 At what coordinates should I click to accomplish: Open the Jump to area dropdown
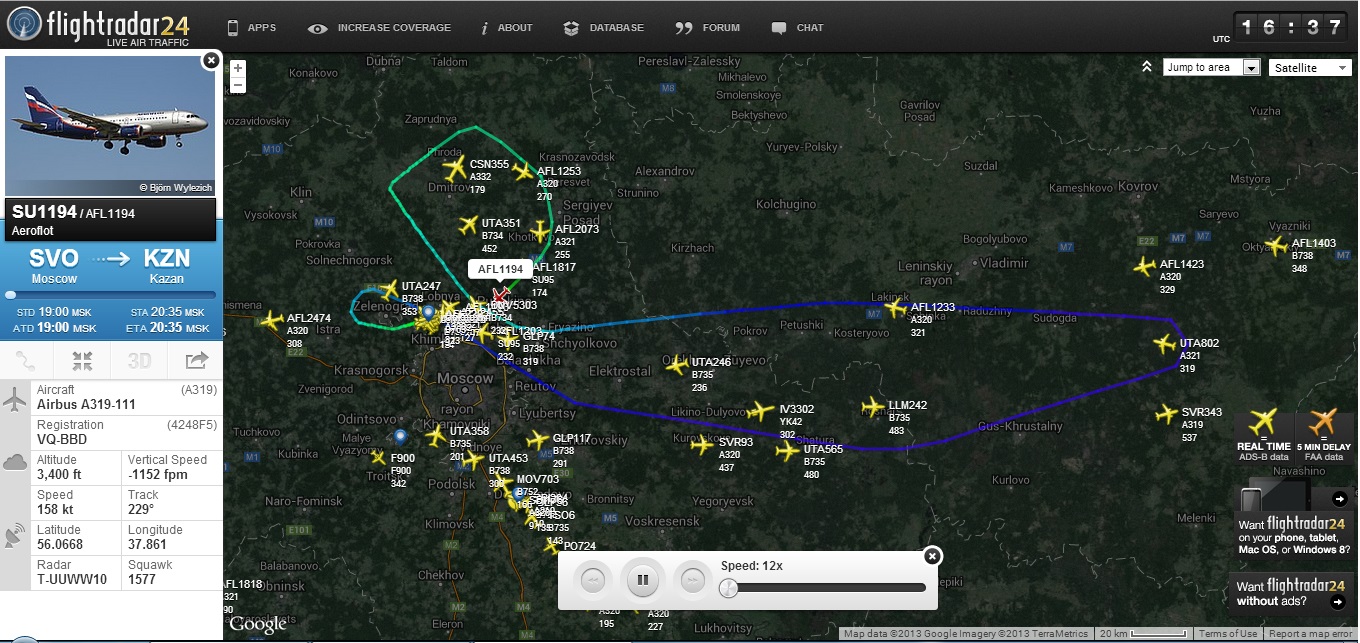pos(1211,67)
